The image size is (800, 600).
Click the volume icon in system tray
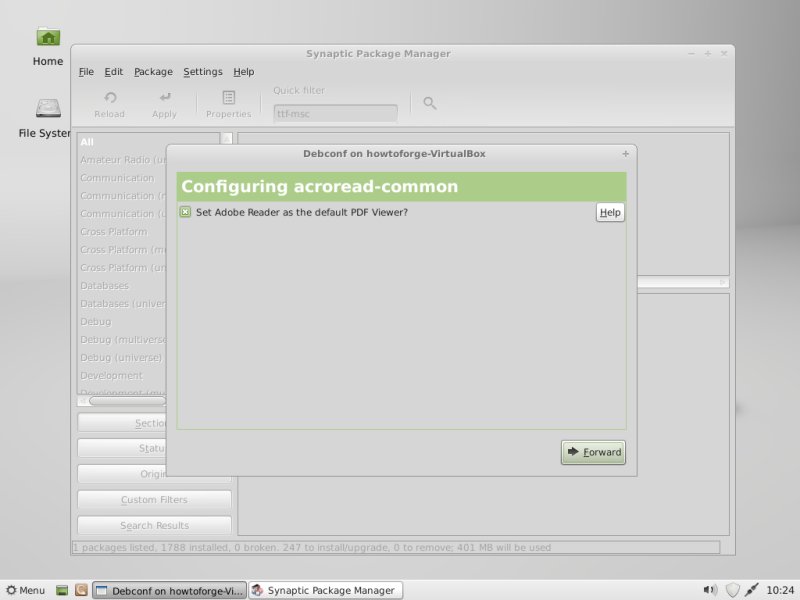(710, 590)
